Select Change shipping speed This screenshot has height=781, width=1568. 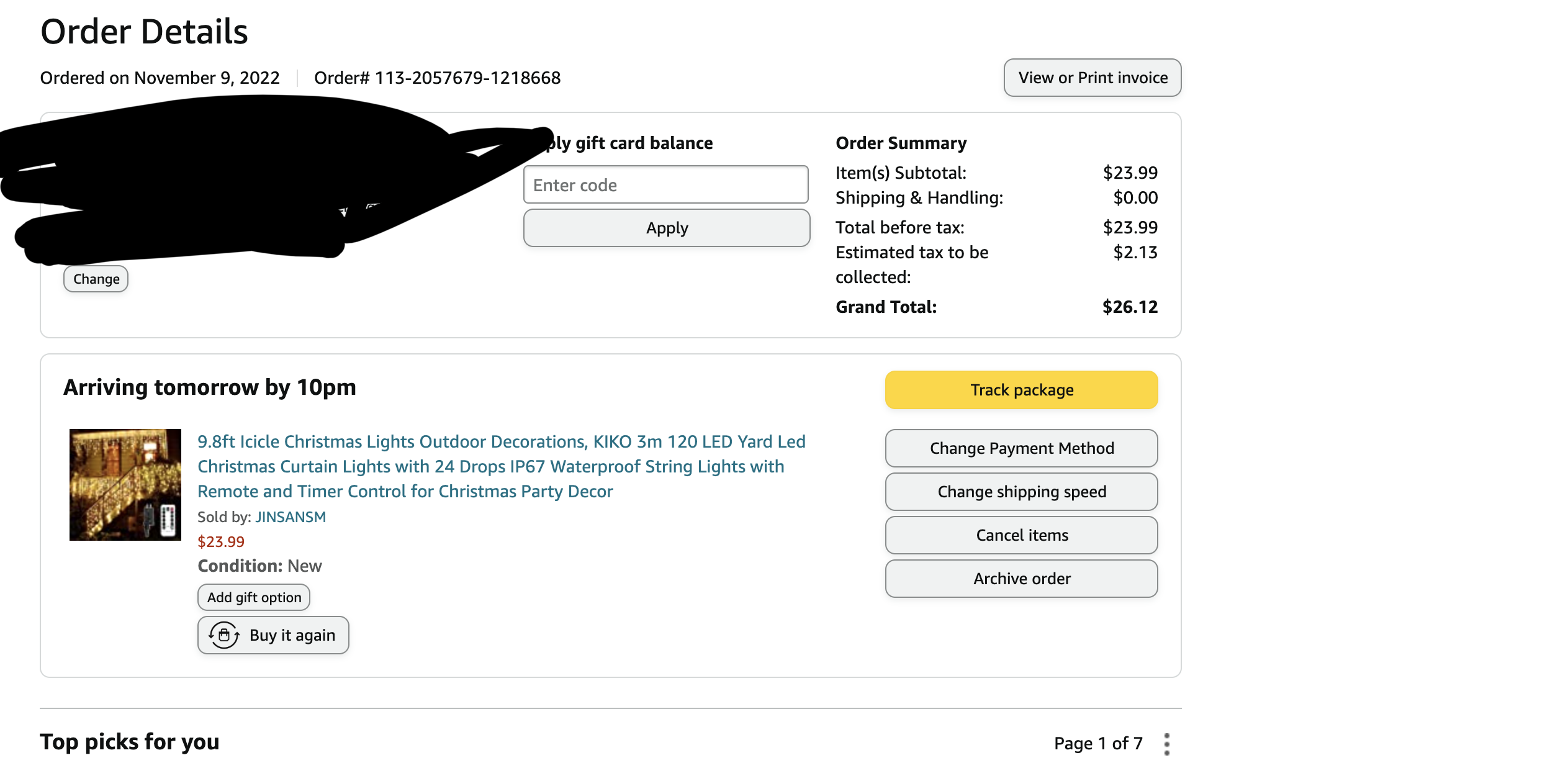[1022, 492]
